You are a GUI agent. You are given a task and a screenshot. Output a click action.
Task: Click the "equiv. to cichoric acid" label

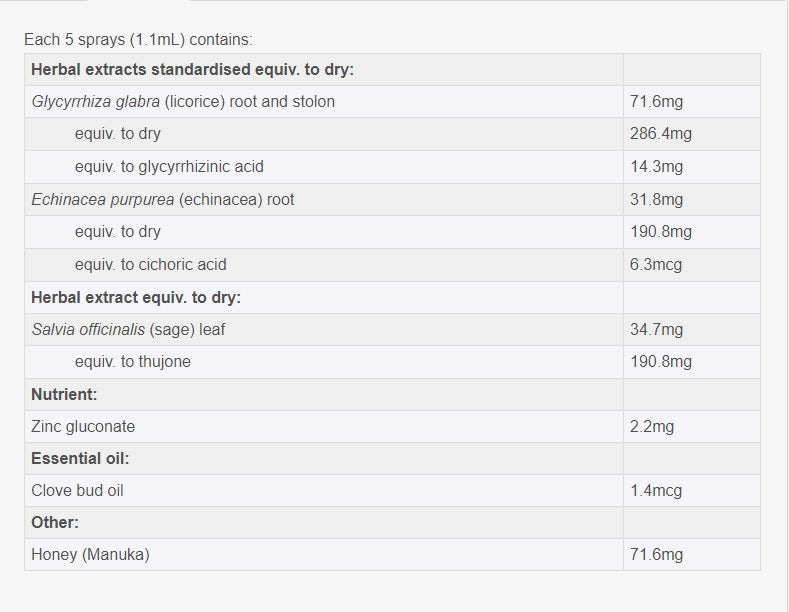tap(151, 265)
